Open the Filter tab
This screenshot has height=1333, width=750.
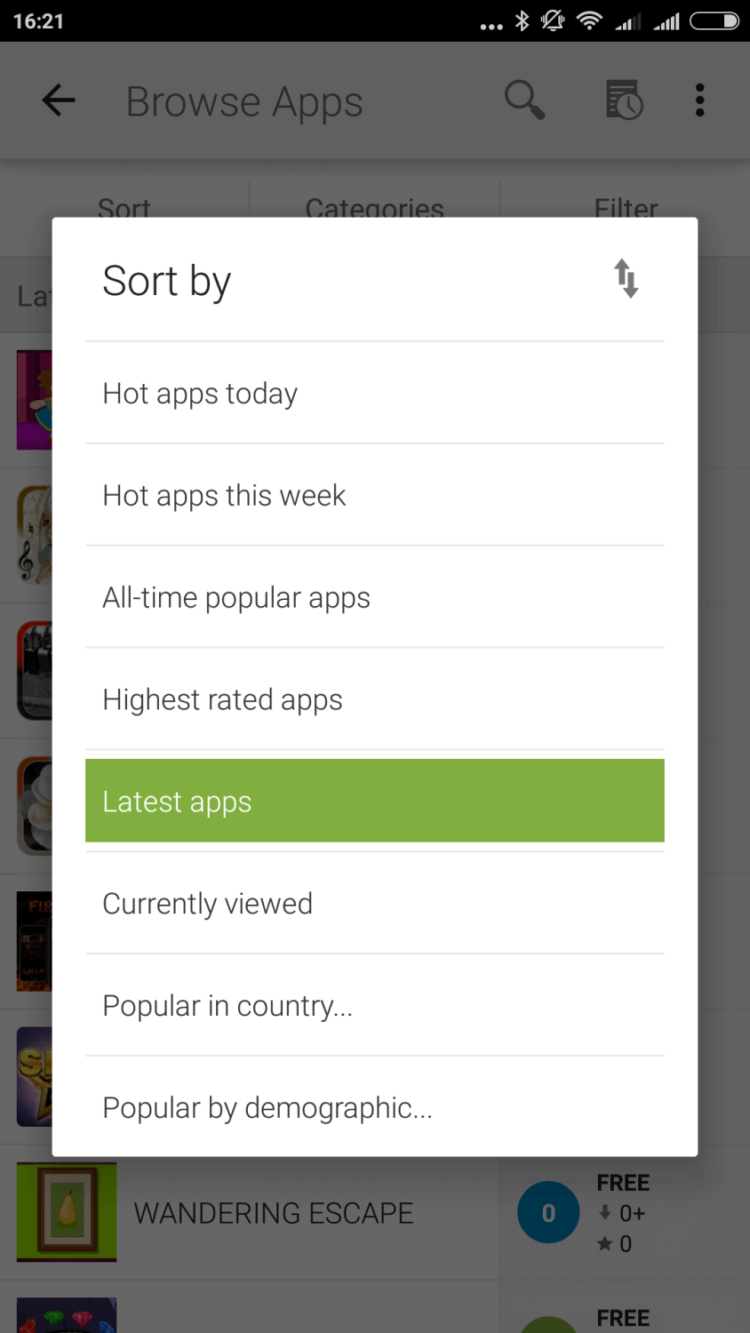[626, 206]
